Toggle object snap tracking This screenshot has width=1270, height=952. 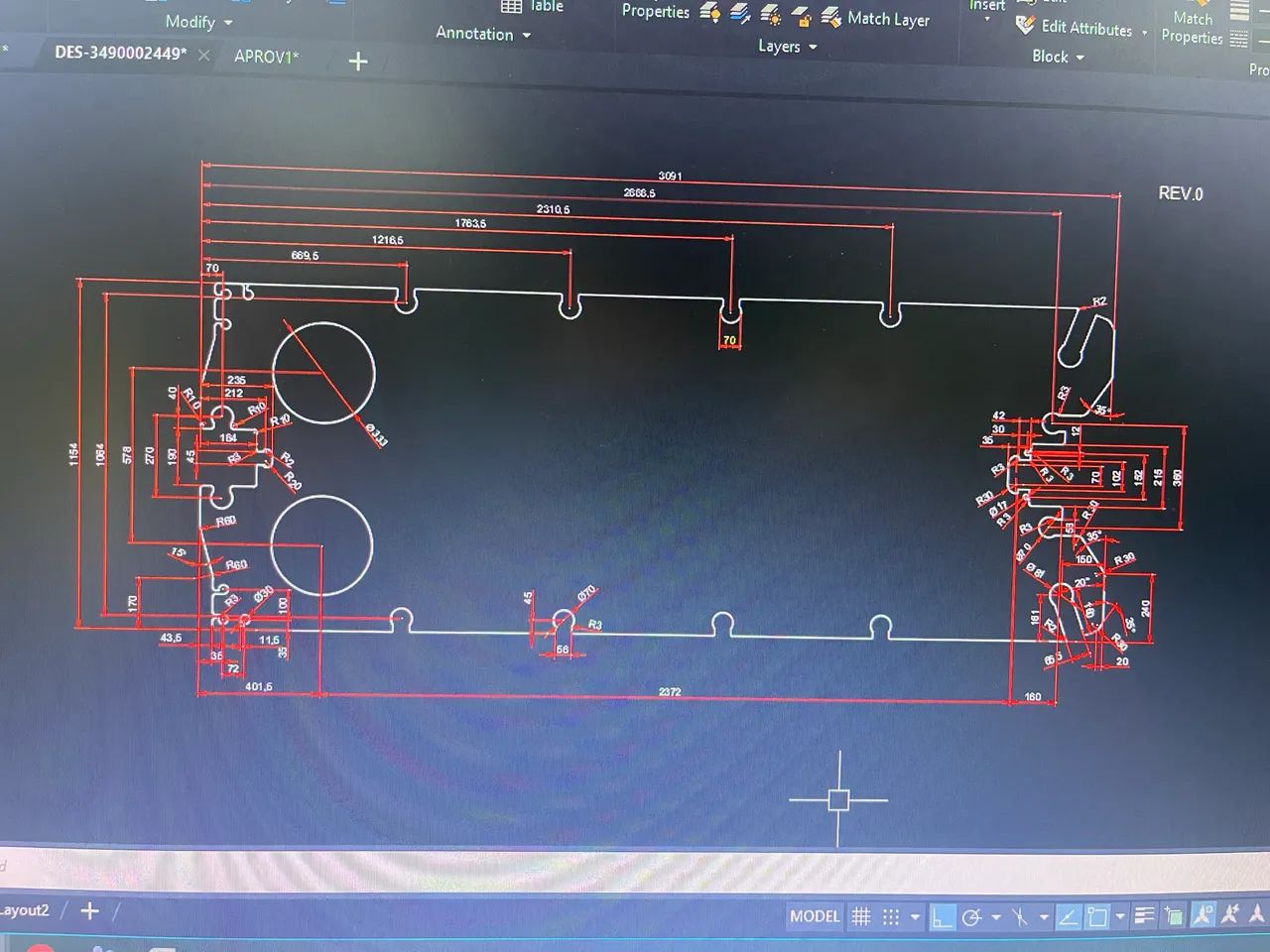point(1068,917)
